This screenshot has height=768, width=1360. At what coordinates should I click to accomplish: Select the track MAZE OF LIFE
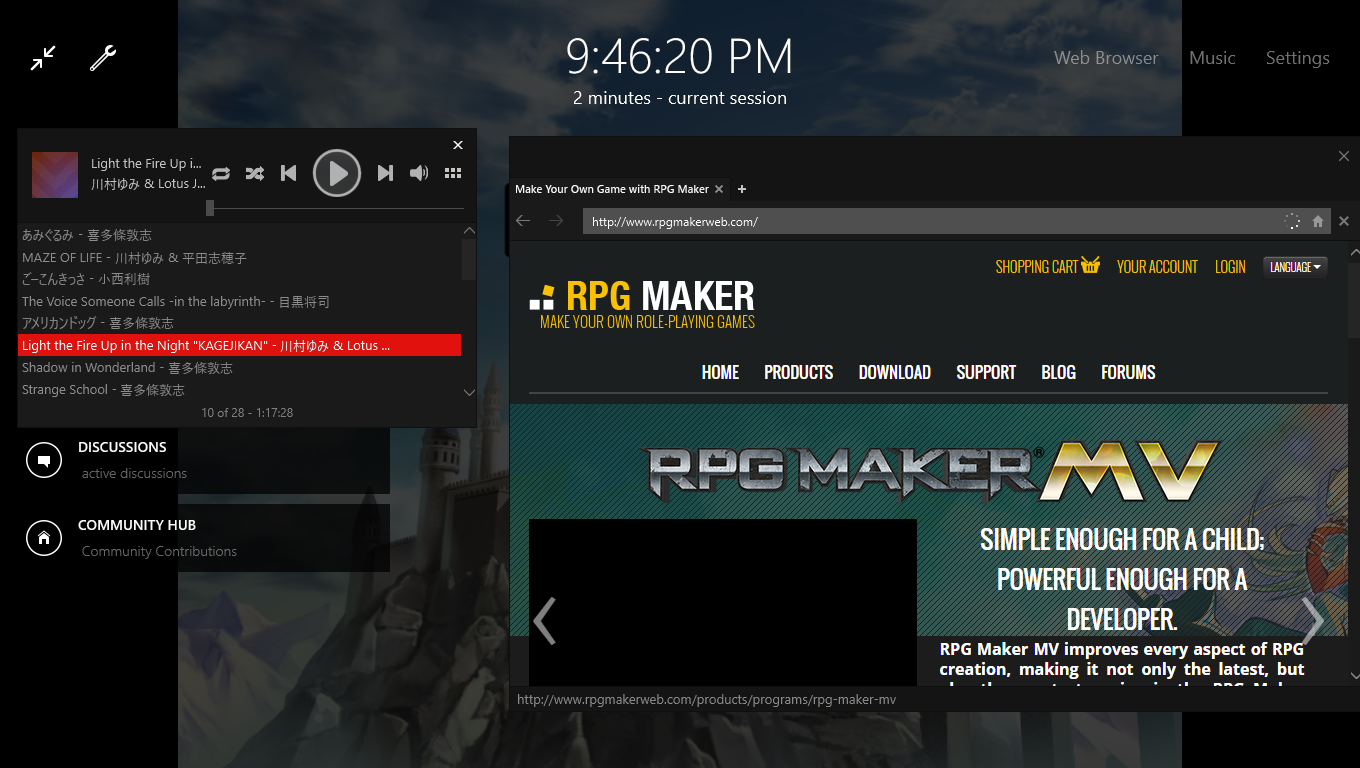[x=240, y=257]
